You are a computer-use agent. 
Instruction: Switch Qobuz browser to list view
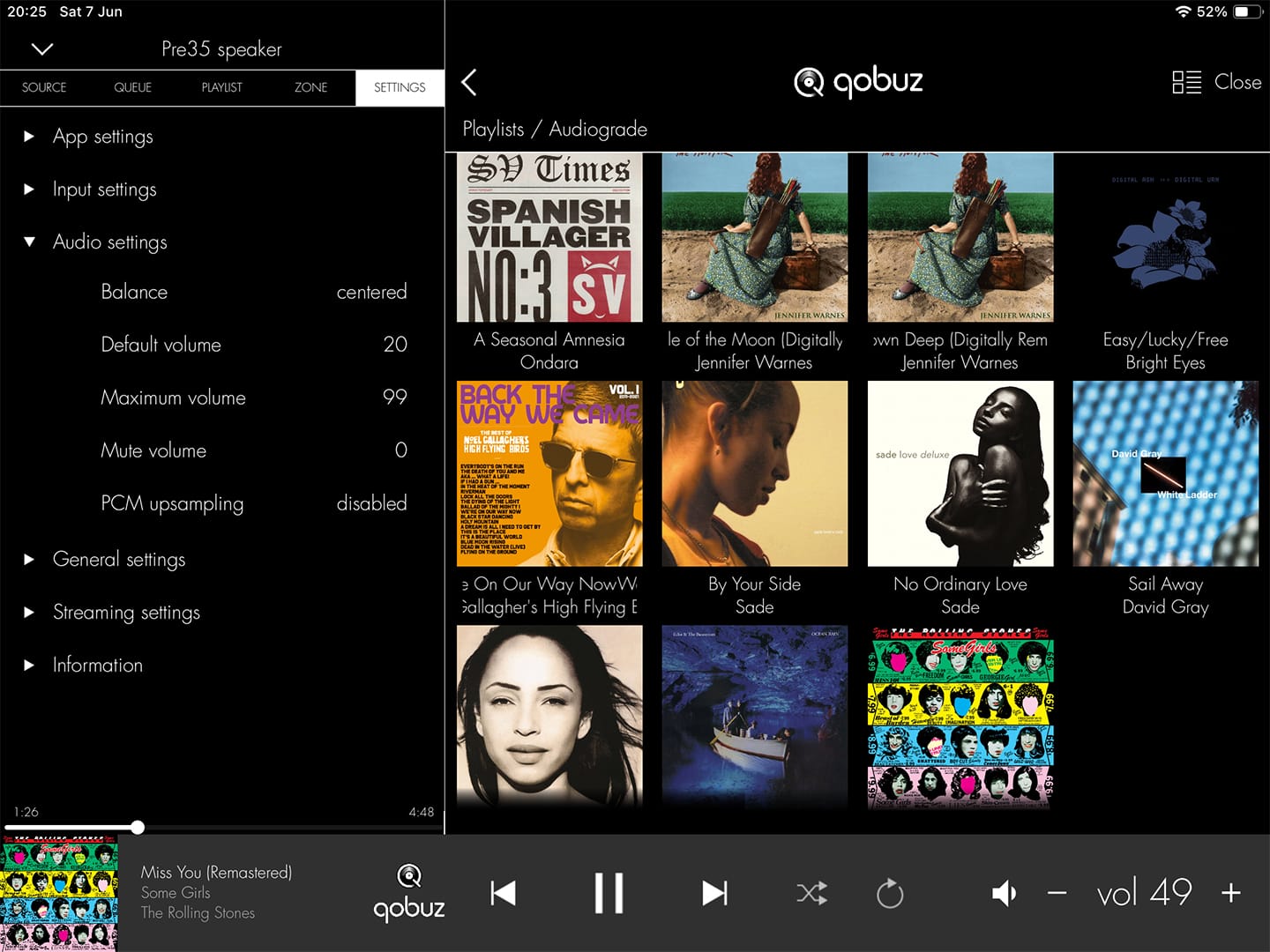[1186, 82]
